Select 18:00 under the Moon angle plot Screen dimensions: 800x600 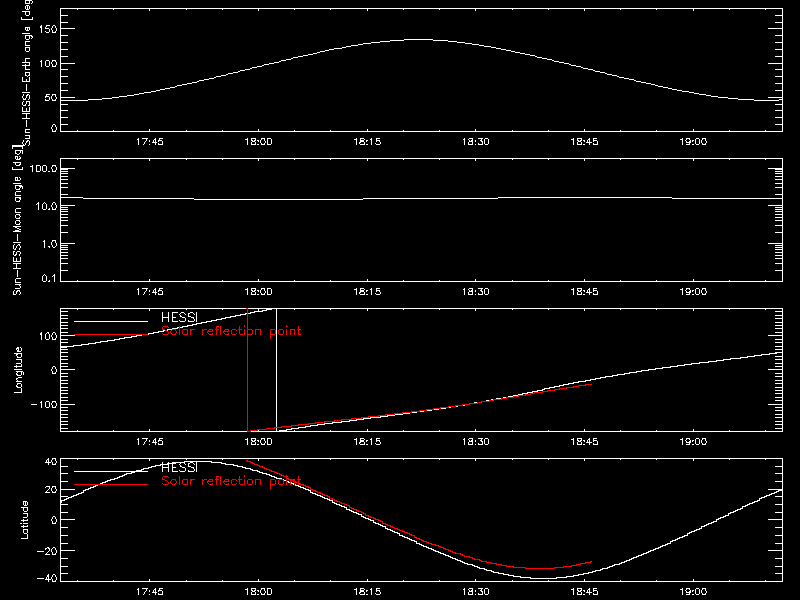(x=258, y=292)
